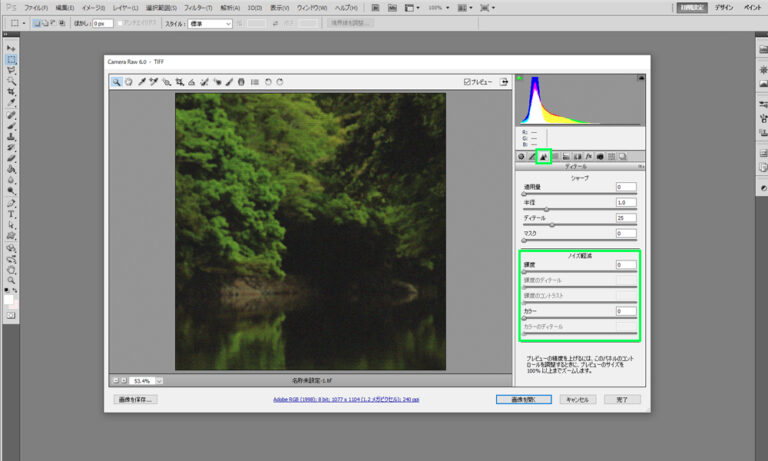Click the 画像を保存 button
Image resolution: width=768 pixels, height=461 pixels.
click(x=135, y=399)
